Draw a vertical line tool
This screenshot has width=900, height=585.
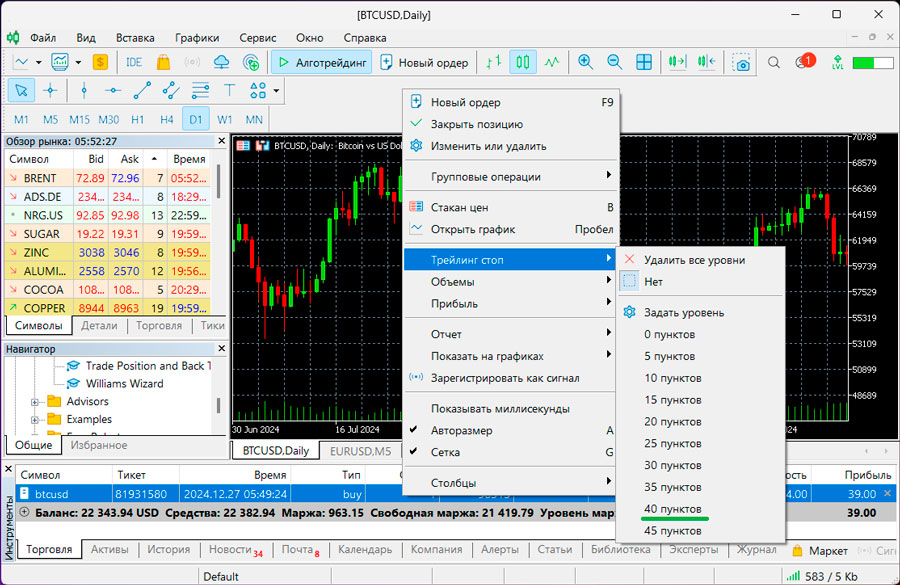[84, 90]
